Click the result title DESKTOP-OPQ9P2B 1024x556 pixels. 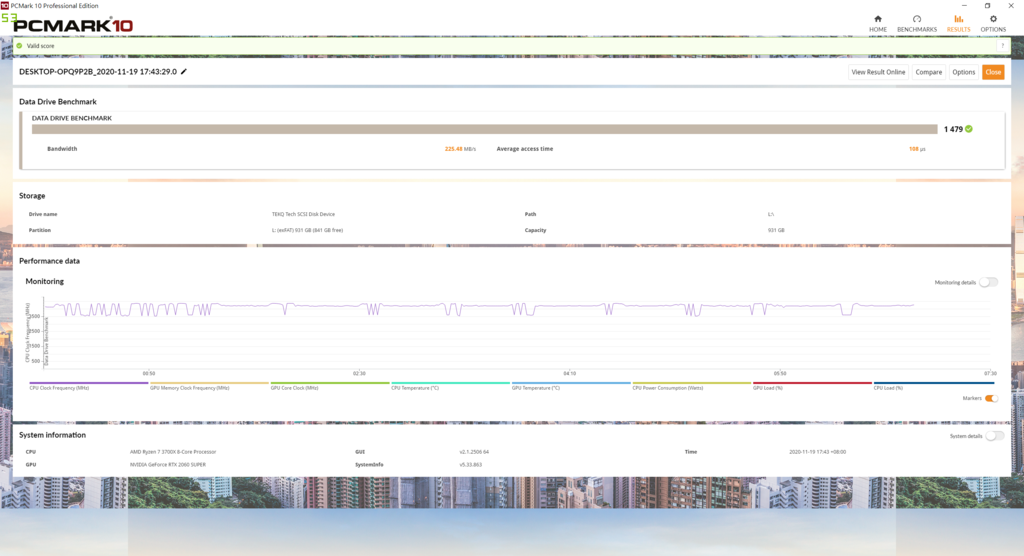click(97, 72)
